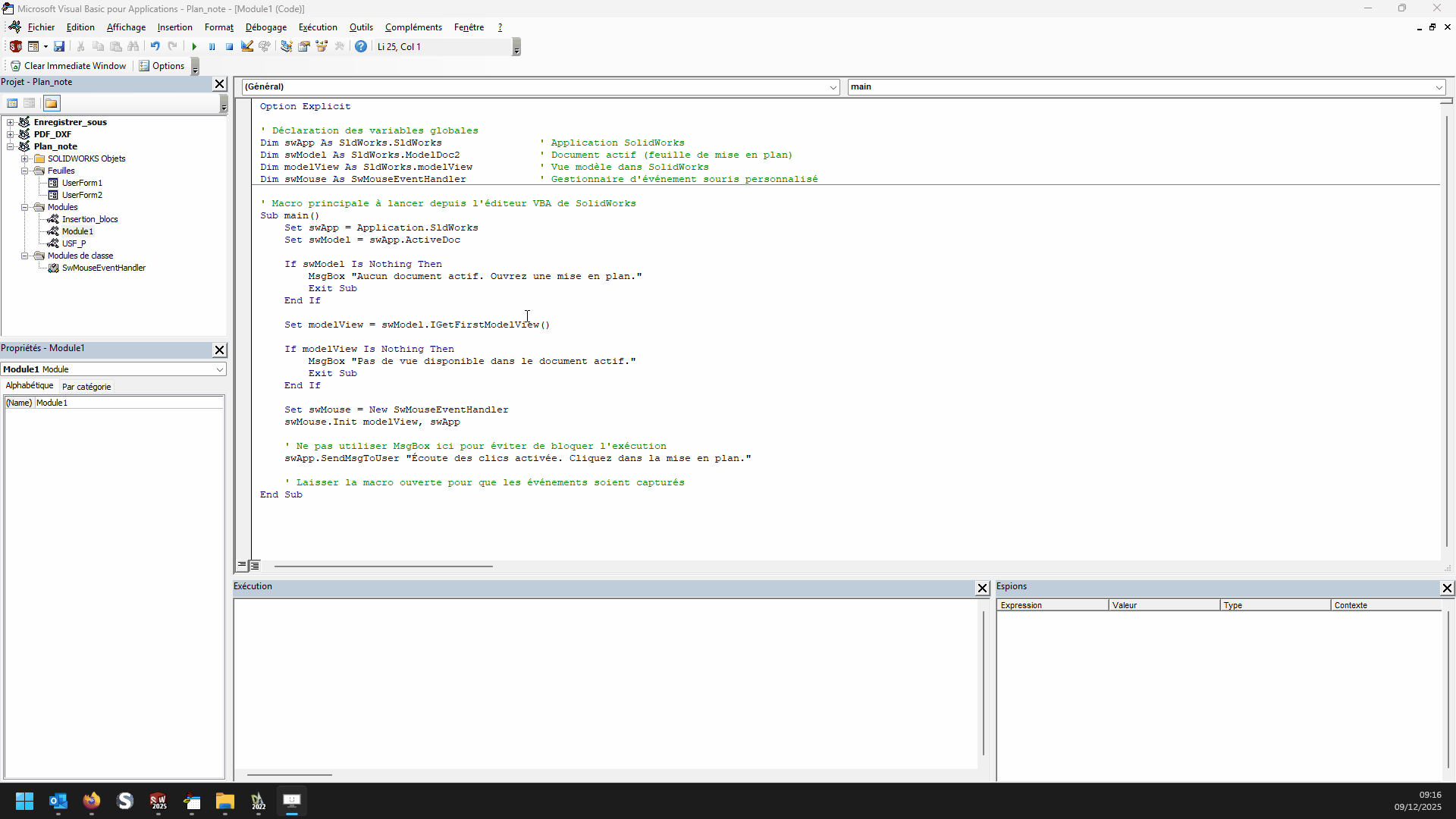1456x819 pixels.
Task: Open the Débogage menu
Action: 265,27
